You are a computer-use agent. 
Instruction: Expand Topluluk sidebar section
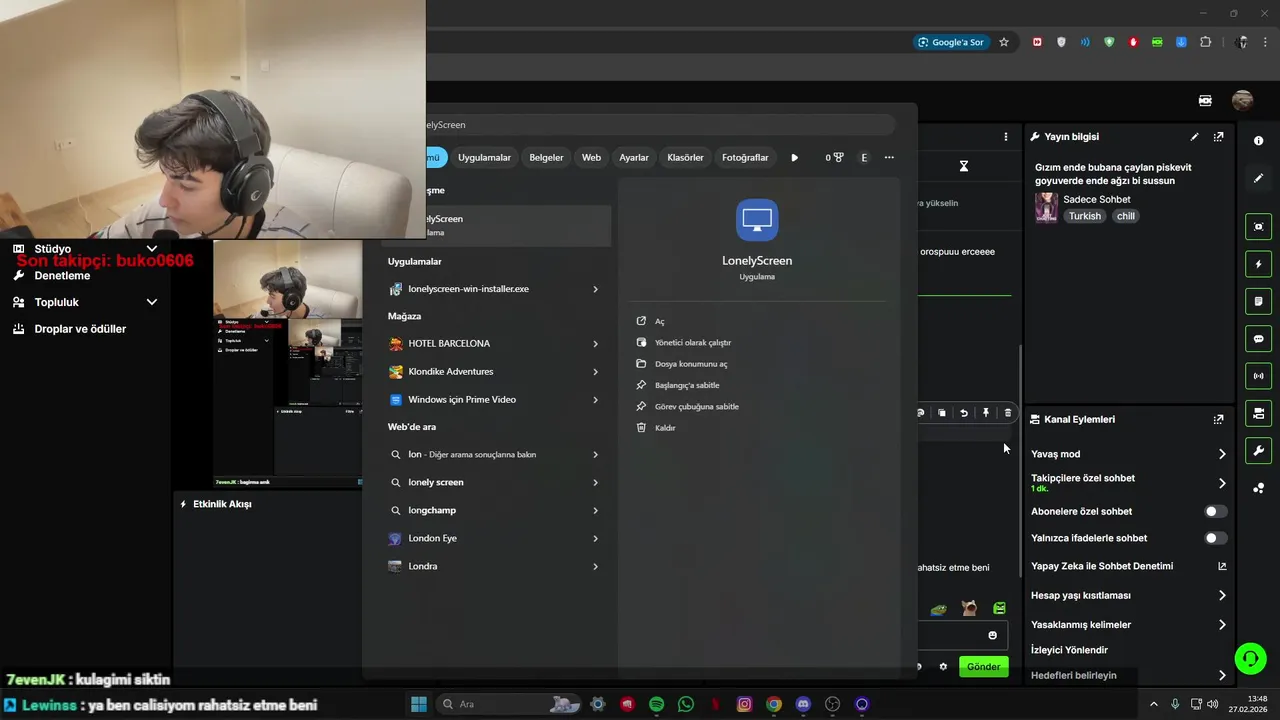click(152, 302)
